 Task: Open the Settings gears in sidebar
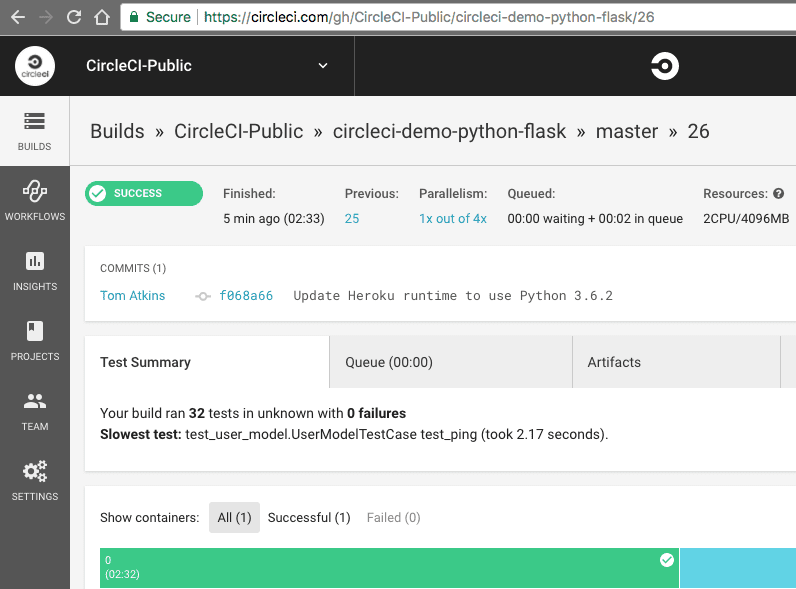(x=35, y=481)
